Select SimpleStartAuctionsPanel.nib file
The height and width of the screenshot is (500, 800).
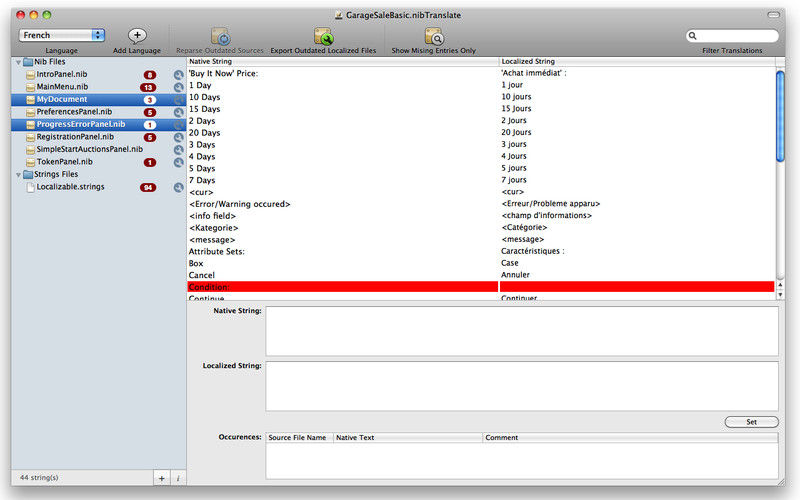[x=90, y=149]
